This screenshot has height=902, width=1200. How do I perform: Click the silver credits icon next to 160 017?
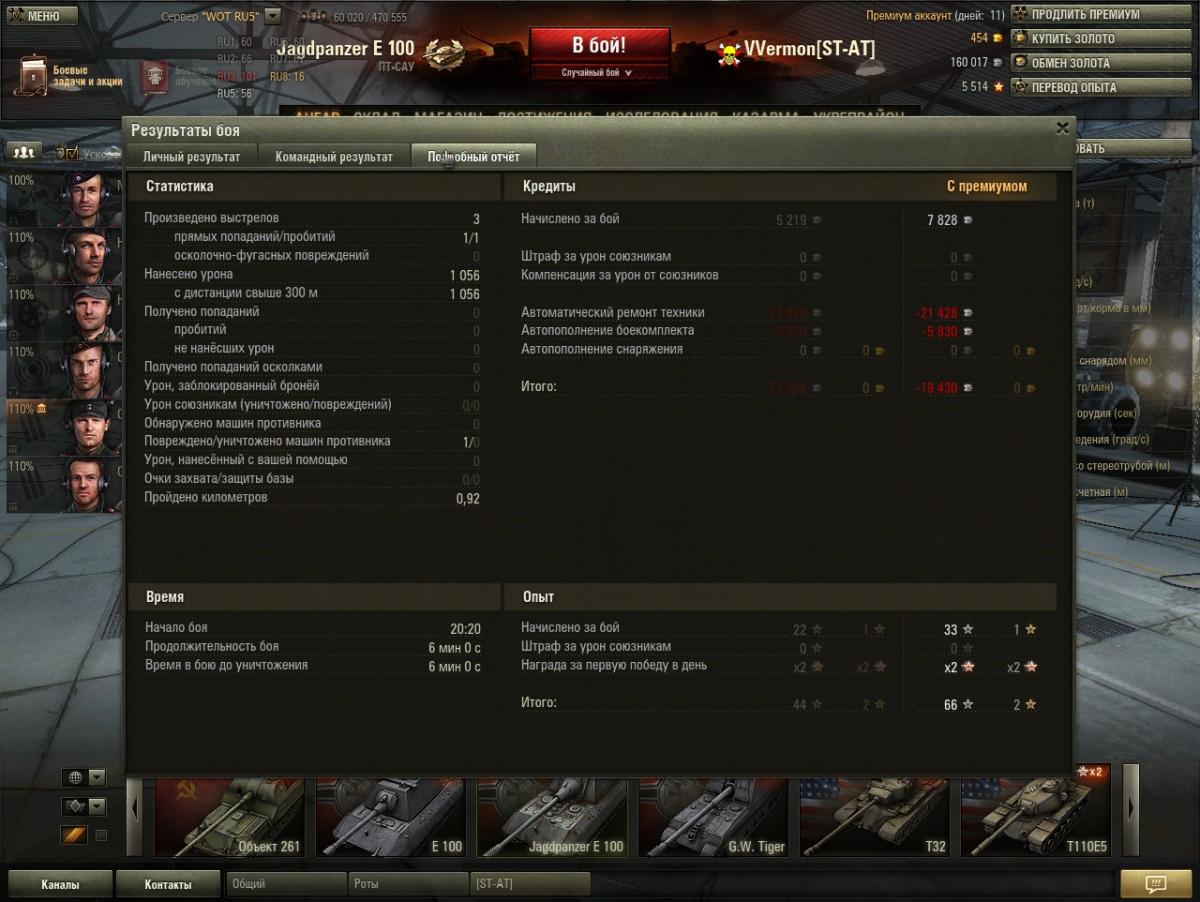pos(998,62)
